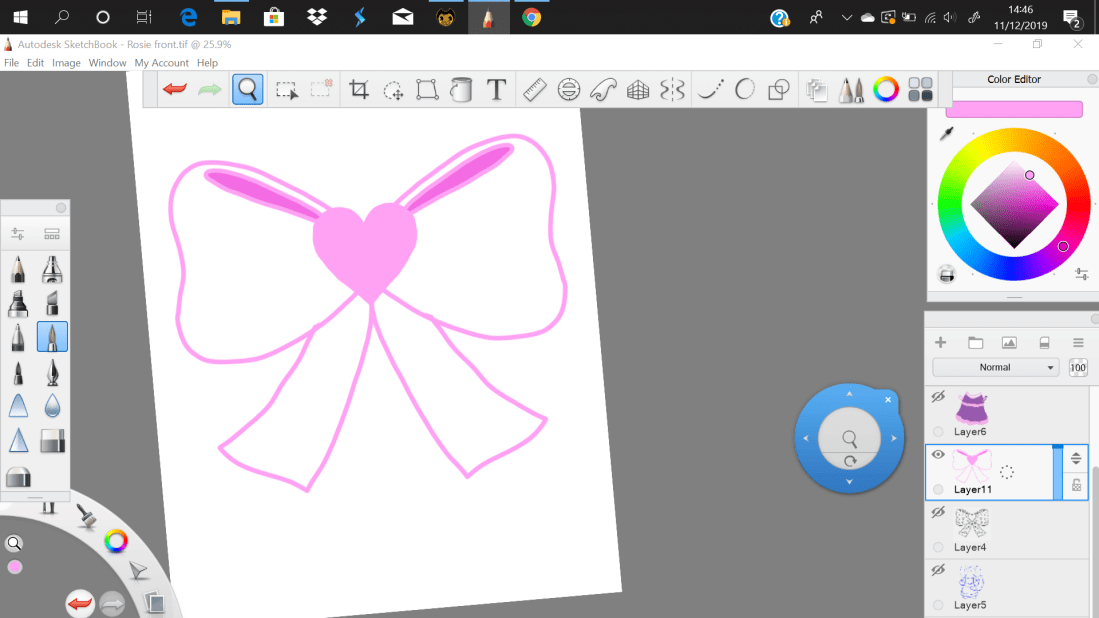Select the Text tool

pos(496,90)
